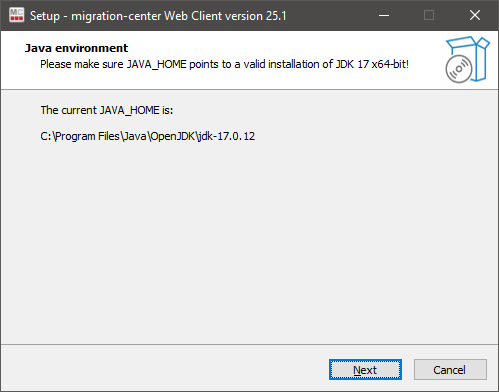Click the disc in the setup graphic
This screenshot has height=392, width=499.
point(459,69)
